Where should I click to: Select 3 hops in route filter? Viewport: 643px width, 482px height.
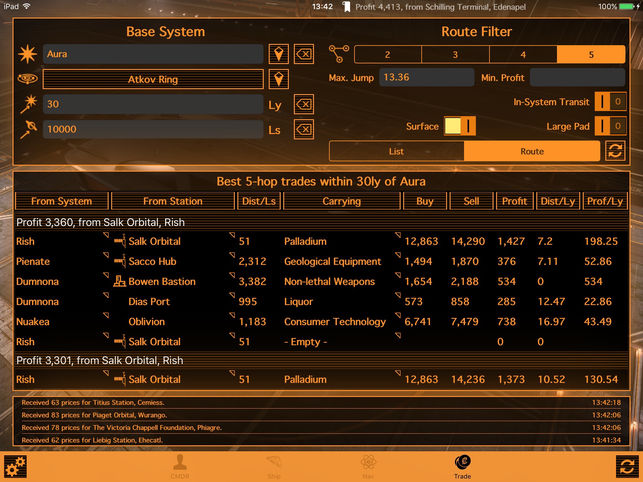click(455, 54)
